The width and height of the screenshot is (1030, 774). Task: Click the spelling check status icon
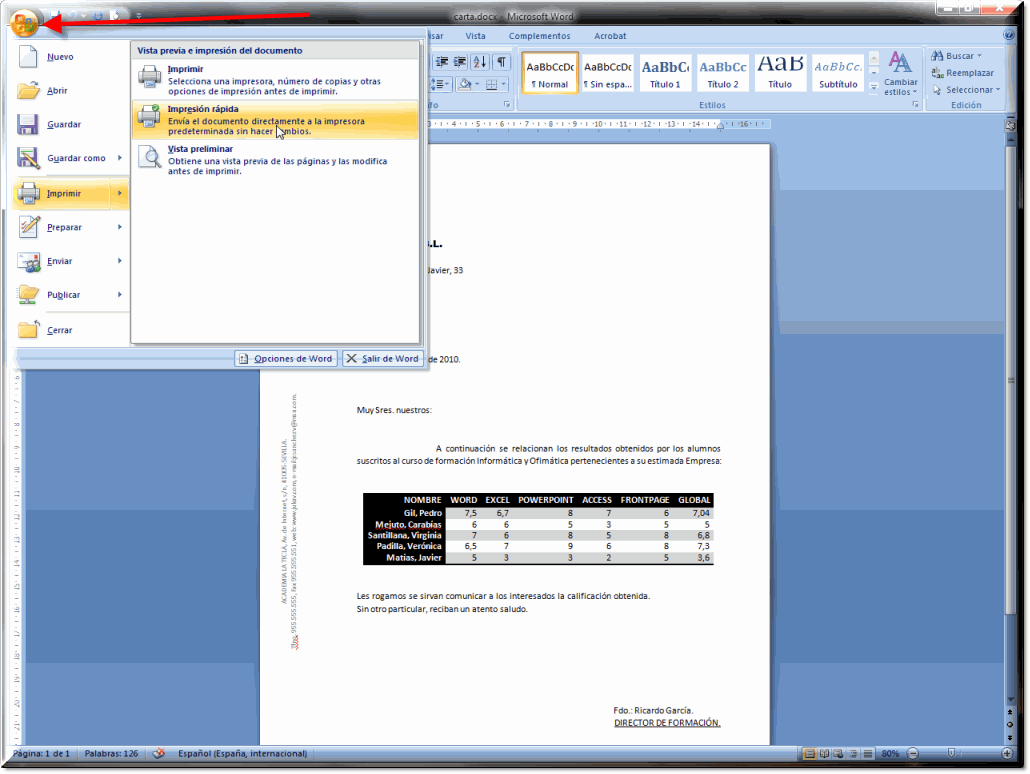[158, 753]
